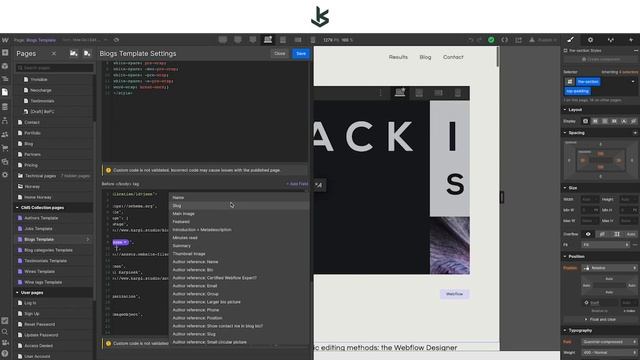Click Close in Blogs Template Settings
Screen dimensions: 640x360
280,53
